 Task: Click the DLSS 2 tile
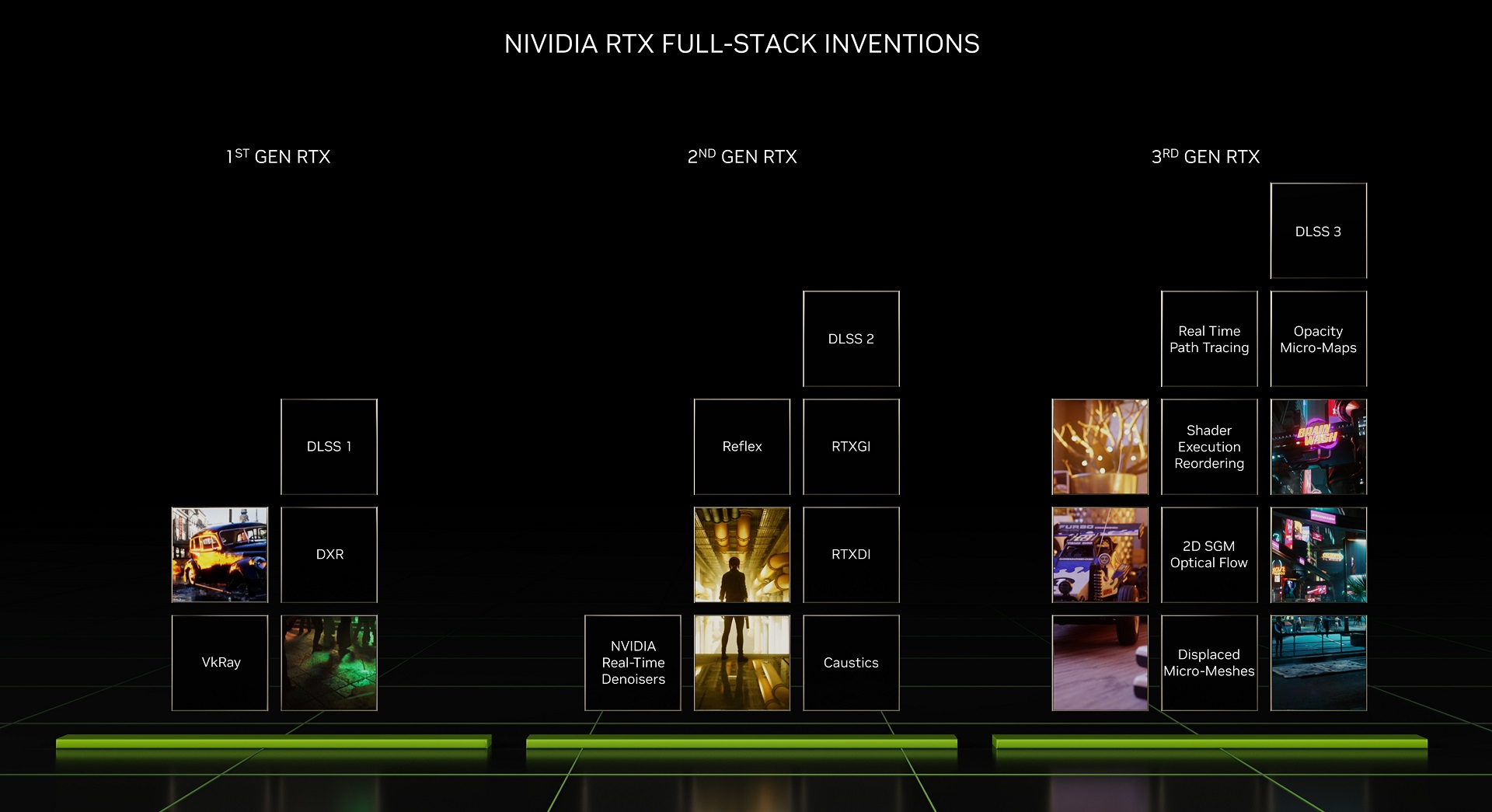coord(851,339)
